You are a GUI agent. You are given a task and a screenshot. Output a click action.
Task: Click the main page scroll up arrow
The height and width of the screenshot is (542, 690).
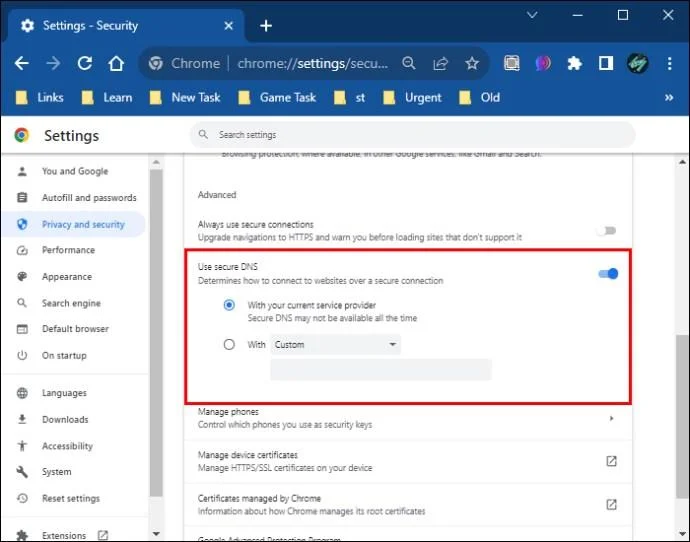point(682,162)
